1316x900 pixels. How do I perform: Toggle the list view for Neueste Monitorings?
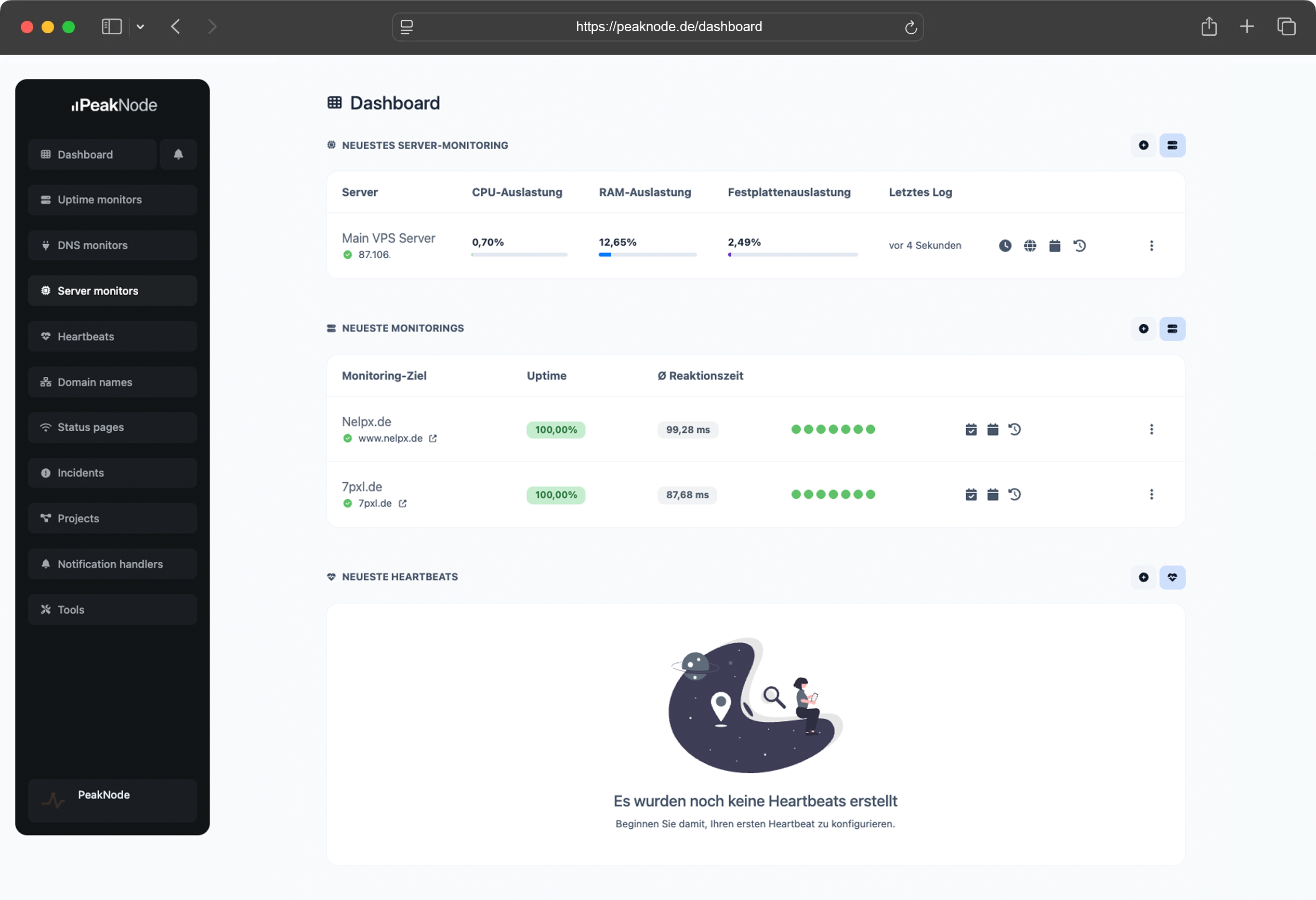(x=1173, y=328)
